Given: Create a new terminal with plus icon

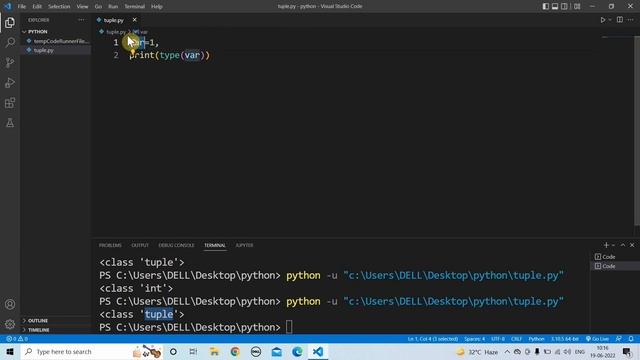Looking at the screenshot, I should [606, 245].
